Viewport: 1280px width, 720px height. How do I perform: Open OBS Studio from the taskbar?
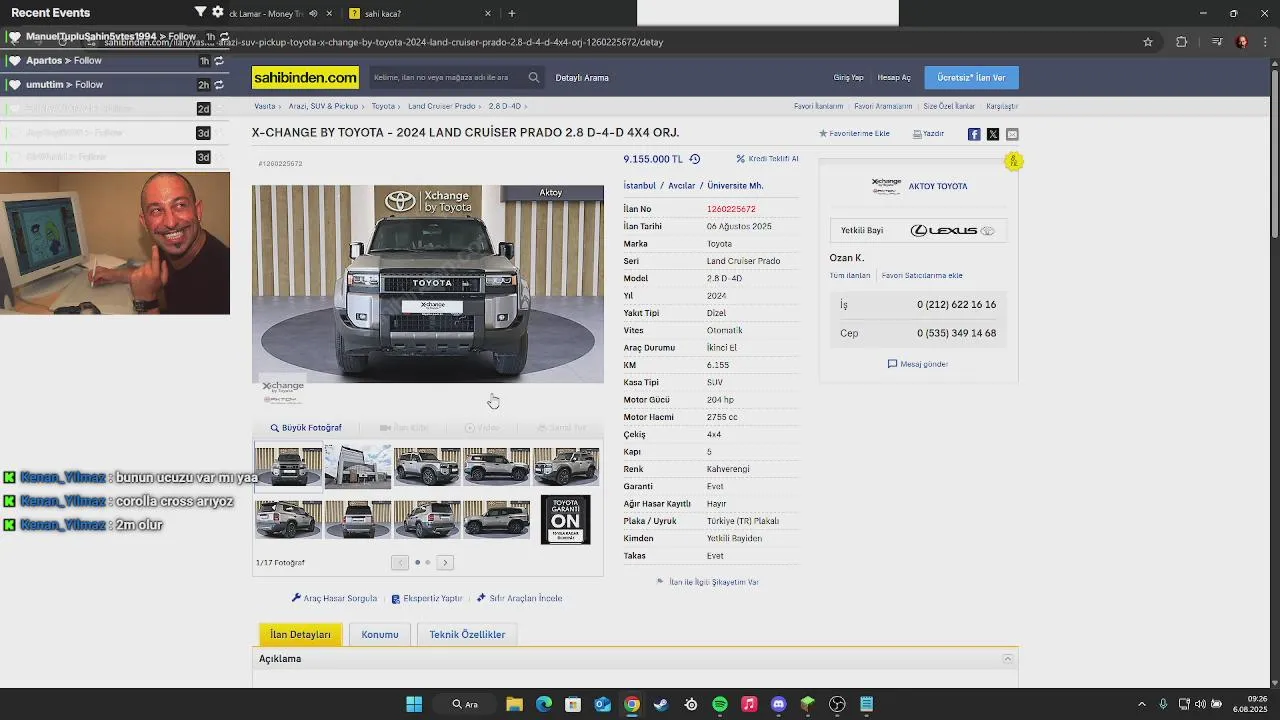[837, 704]
